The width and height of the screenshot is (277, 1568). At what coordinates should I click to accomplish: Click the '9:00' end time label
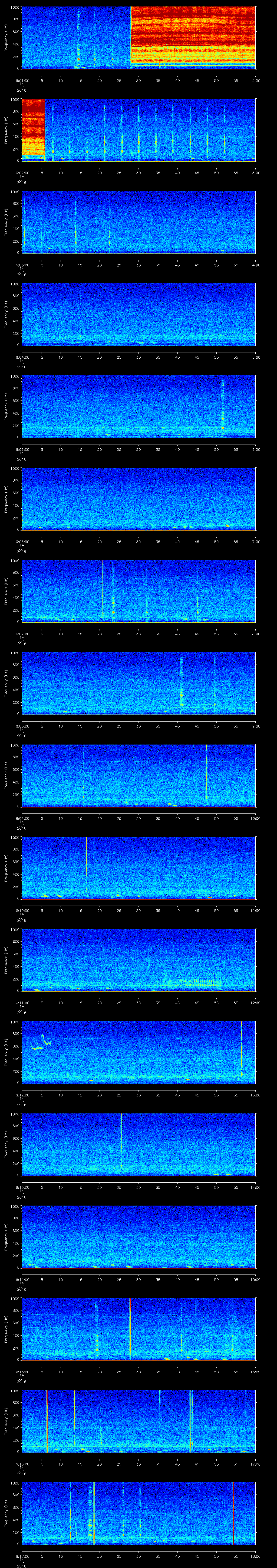(x=256, y=726)
